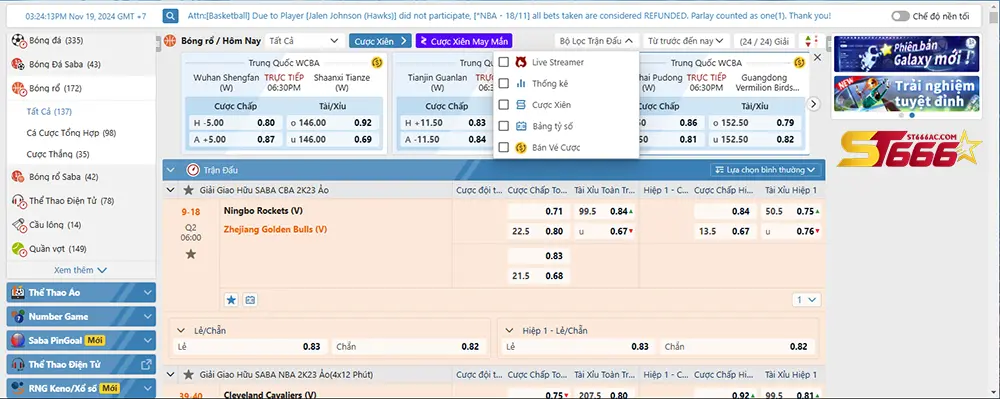1000x399 pixels.
Task: Expand the Number Game panel
Action: pyautogui.click(x=147, y=317)
